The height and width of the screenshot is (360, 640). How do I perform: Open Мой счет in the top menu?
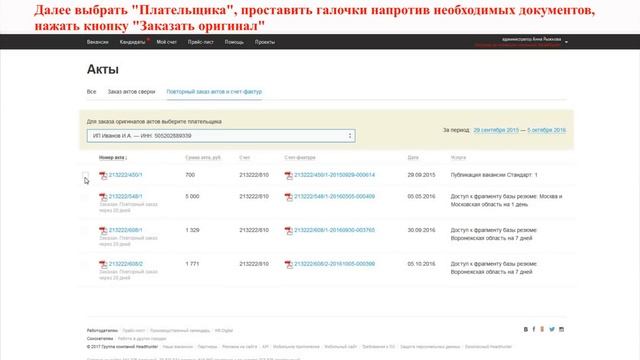(167, 42)
